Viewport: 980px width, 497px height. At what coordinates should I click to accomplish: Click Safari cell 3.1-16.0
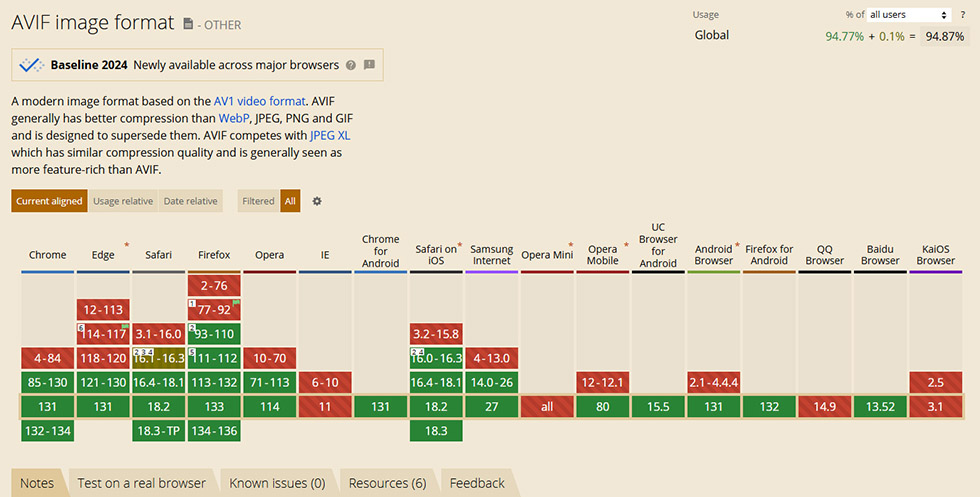pos(159,334)
